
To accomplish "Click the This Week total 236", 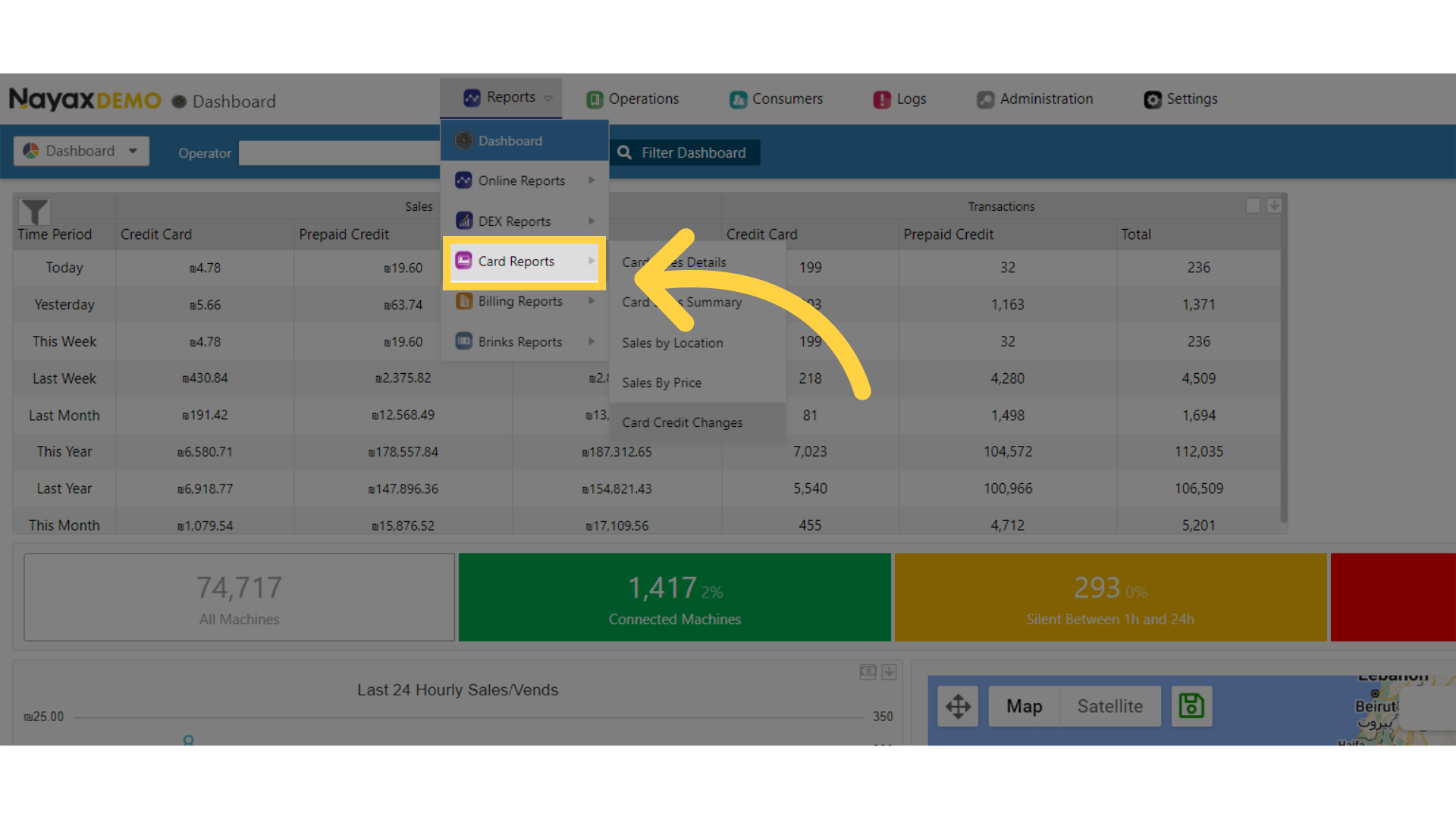I will [1199, 341].
